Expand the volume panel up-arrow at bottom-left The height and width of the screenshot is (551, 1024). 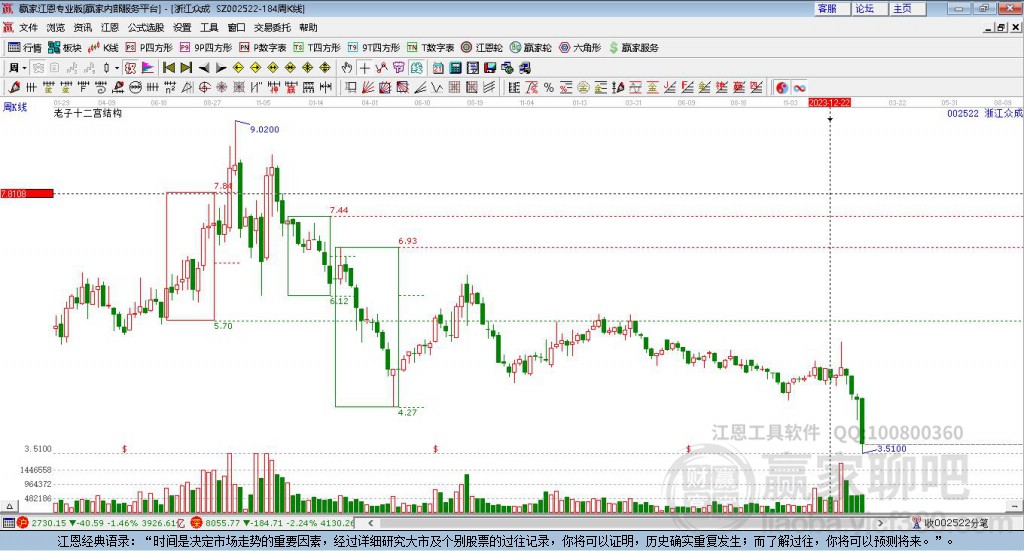coord(9,506)
